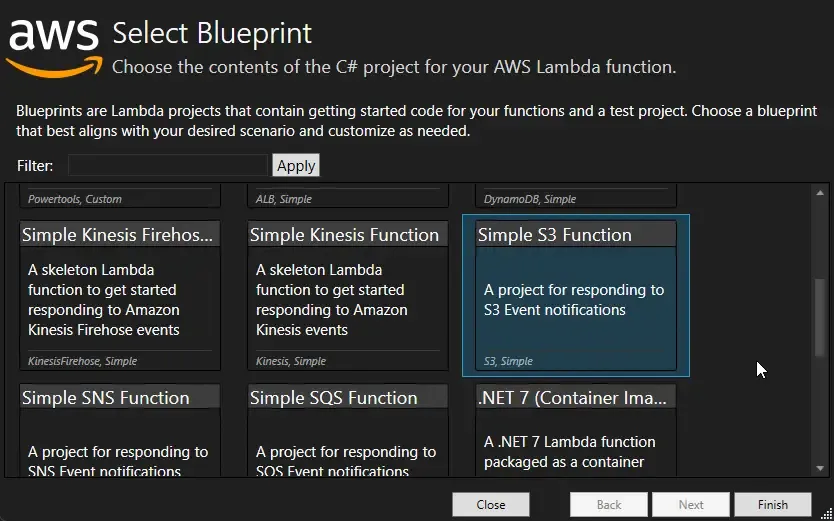Click the Next button
Viewport: 834px width, 521px height.
[691, 505]
